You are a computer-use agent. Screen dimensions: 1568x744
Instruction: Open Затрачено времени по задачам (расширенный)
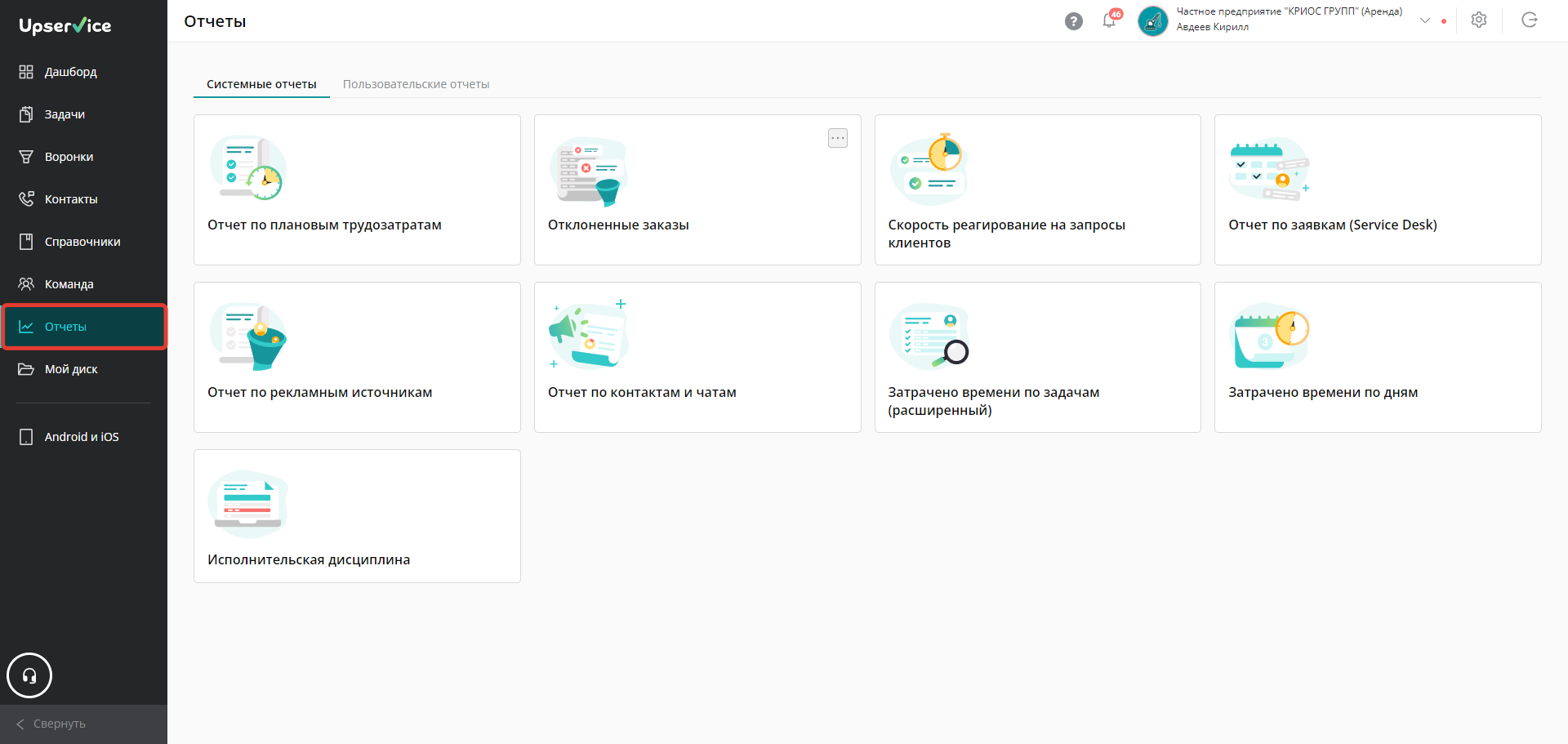[x=994, y=401]
